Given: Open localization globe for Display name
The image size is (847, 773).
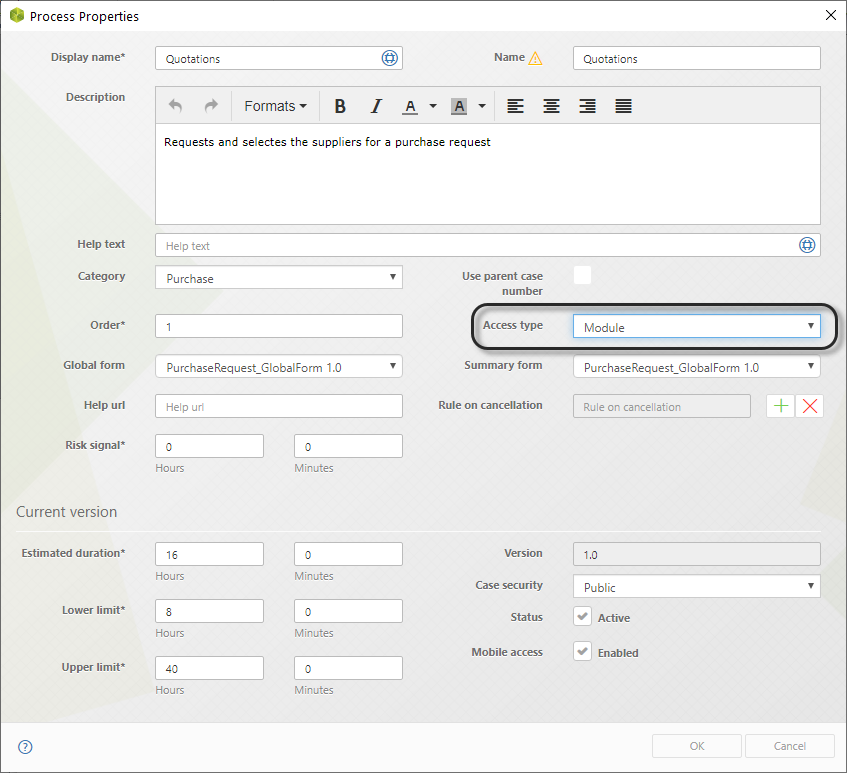Looking at the screenshot, I should pyautogui.click(x=389, y=58).
